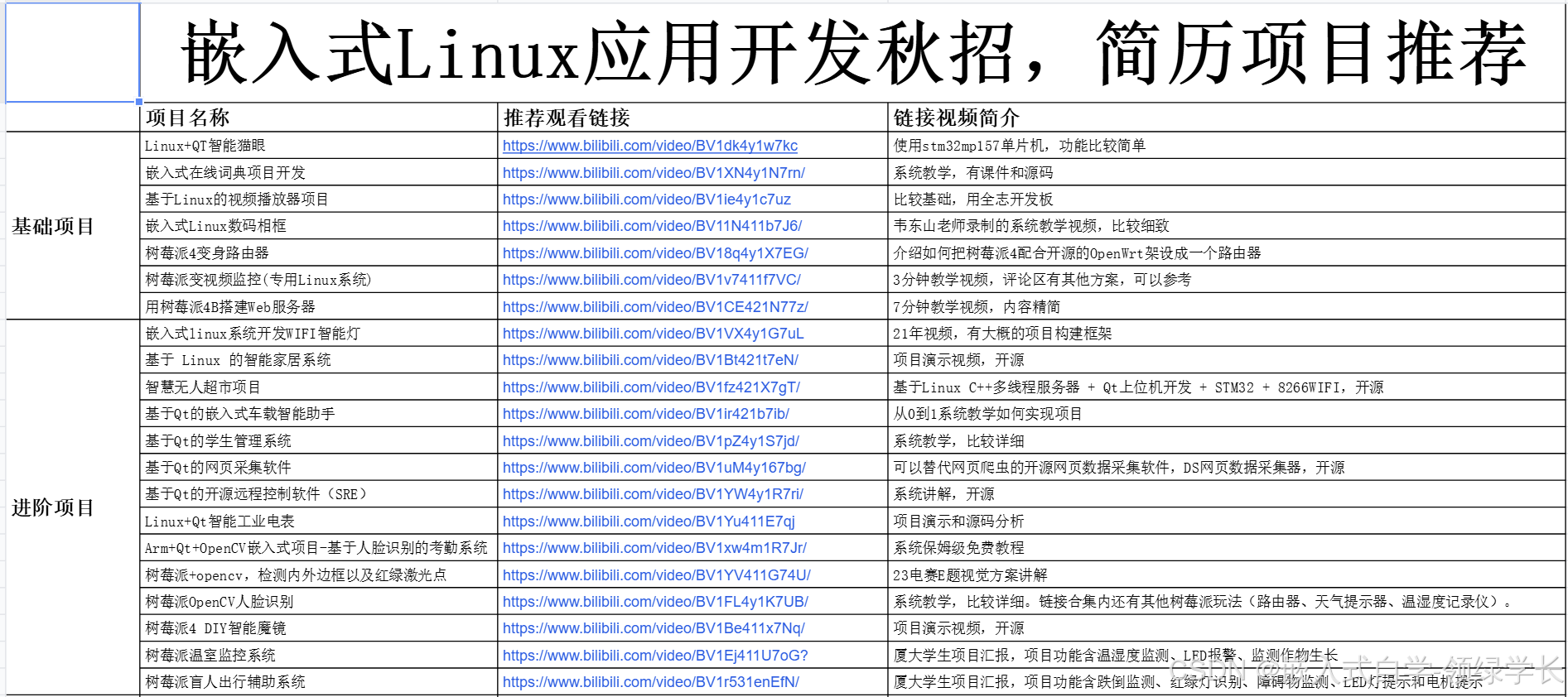
Task: Open link BV1Bt421t7eN for 智能家居系统
Action: pyautogui.click(x=650, y=360)
